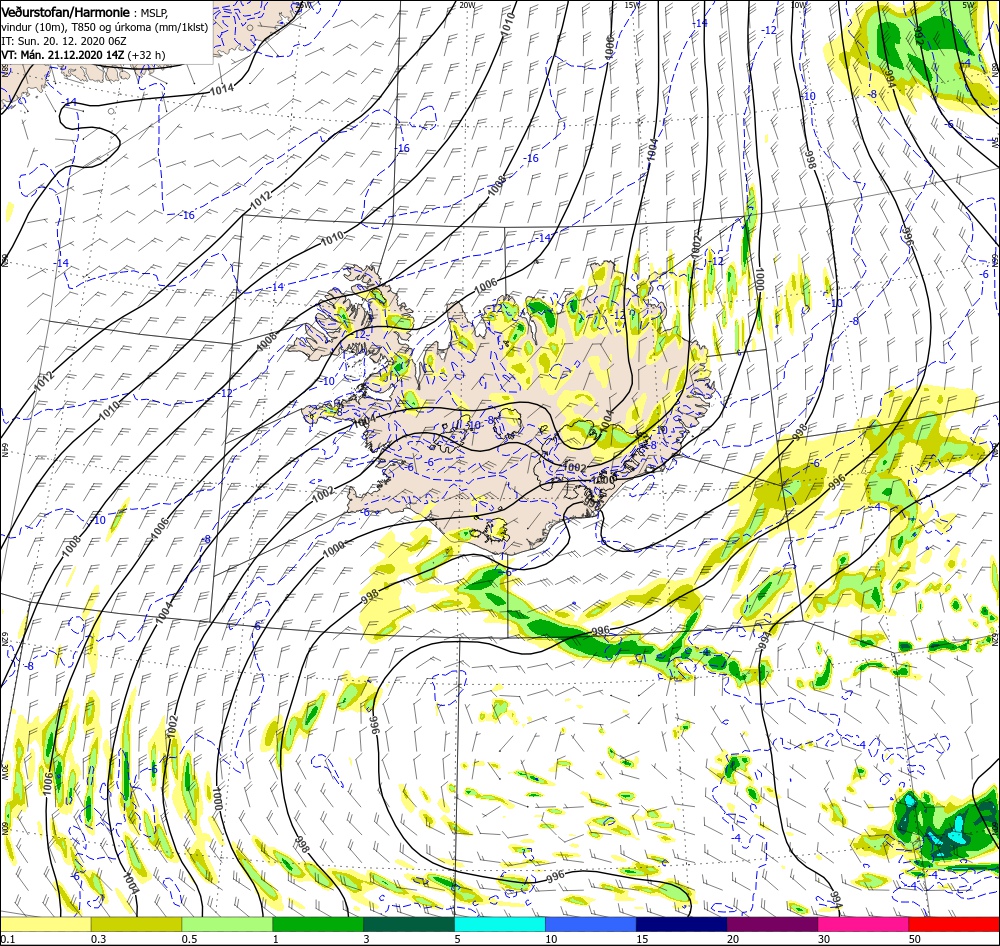This screenshot has width=1000, height=946.
Task: Pick the blue 10–15 mm legend swatch
Action: (591, 924)
